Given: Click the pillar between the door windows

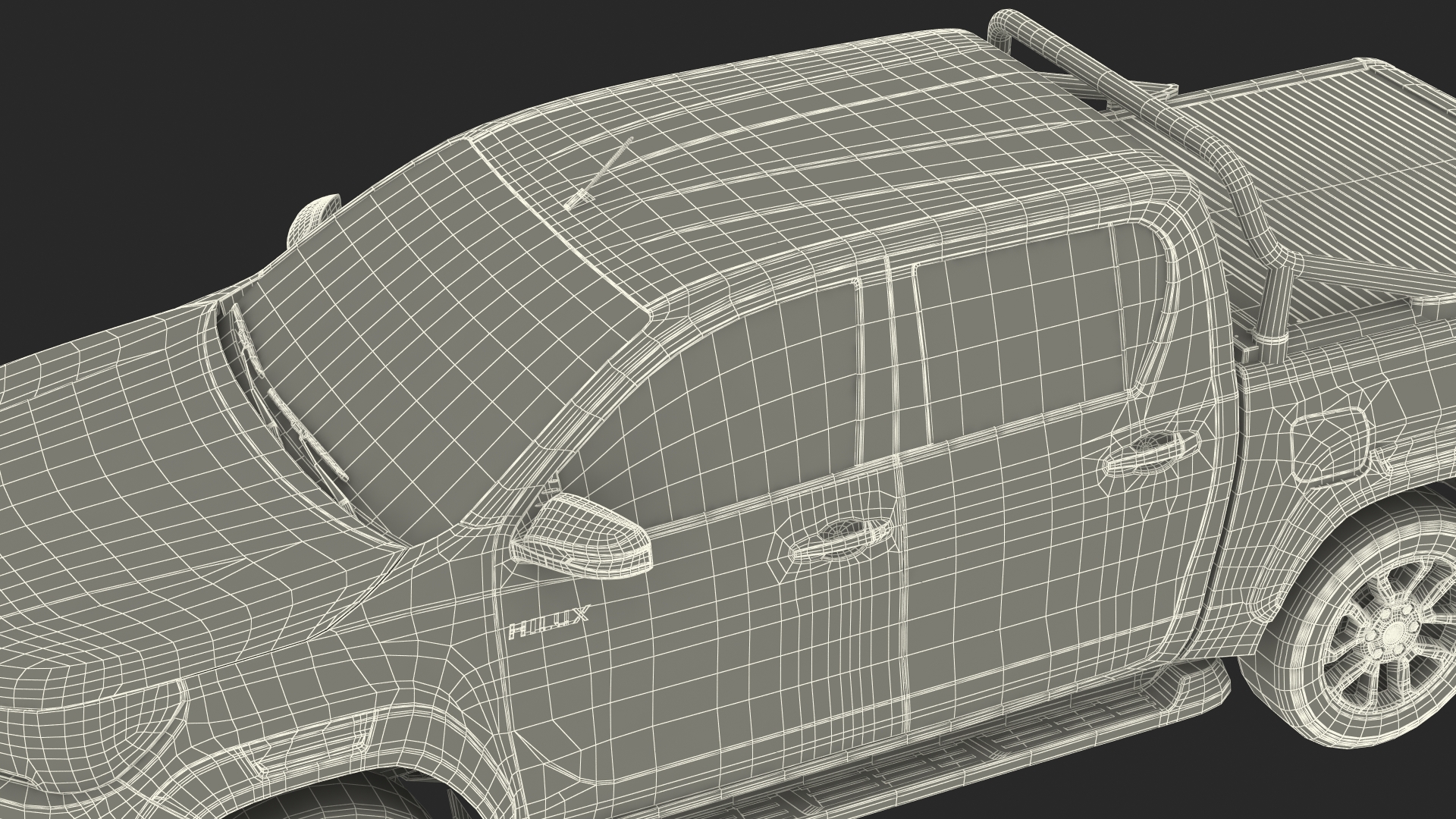Looking at the screenshot, I should point(887,356).
